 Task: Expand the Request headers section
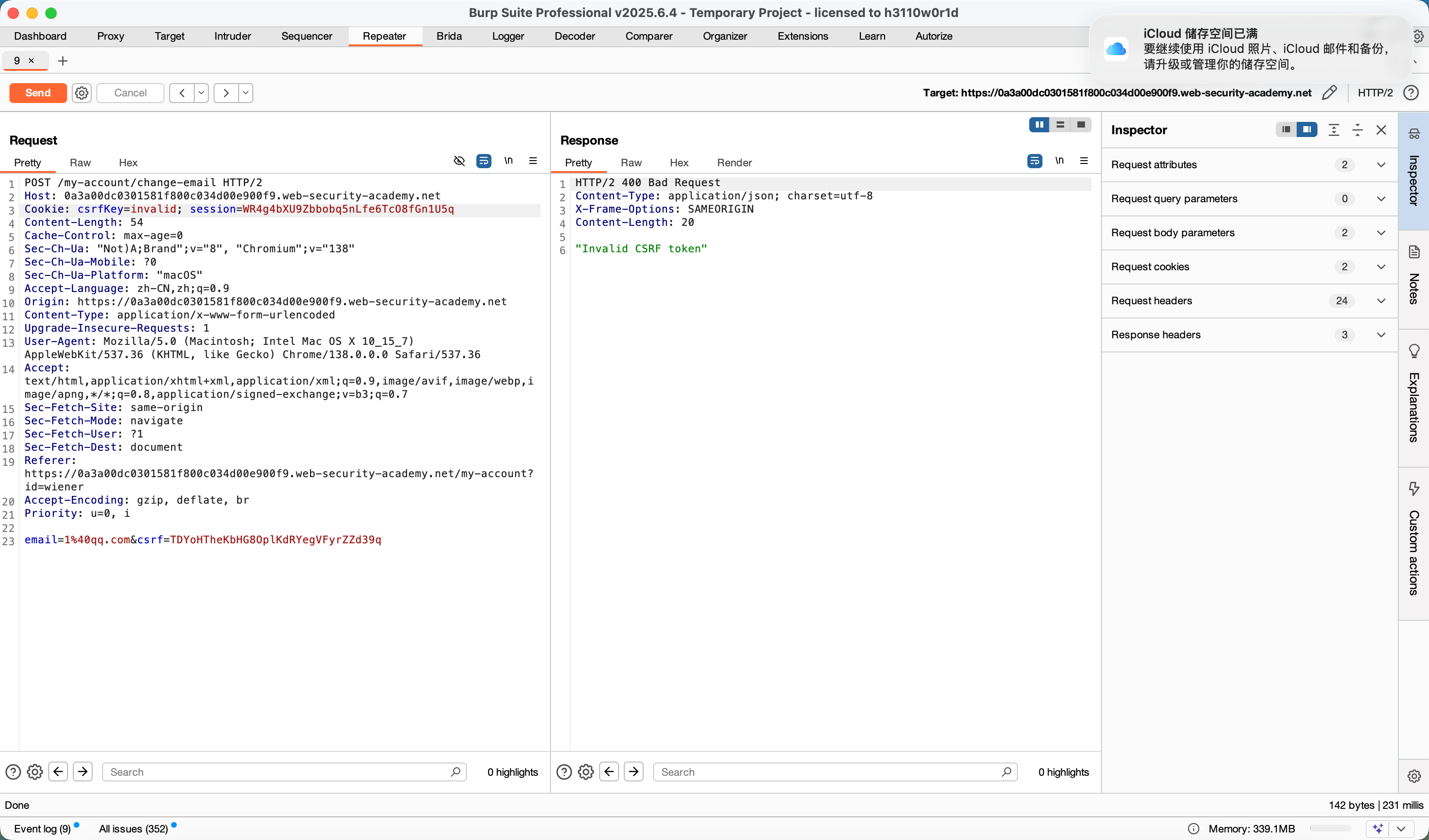1381,301
